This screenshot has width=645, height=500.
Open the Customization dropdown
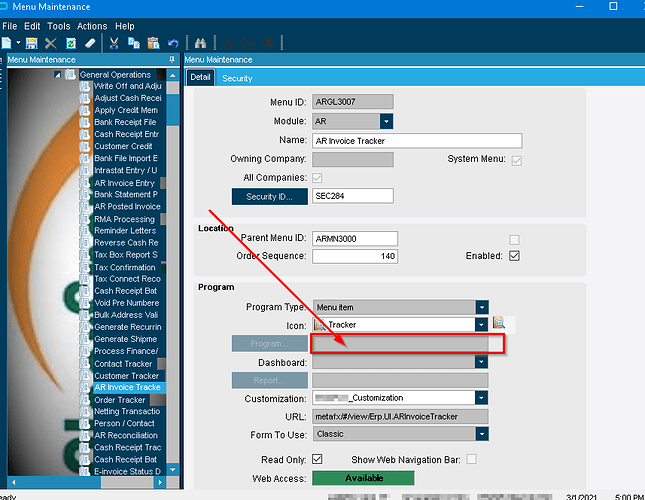click(x=481, y=398)
